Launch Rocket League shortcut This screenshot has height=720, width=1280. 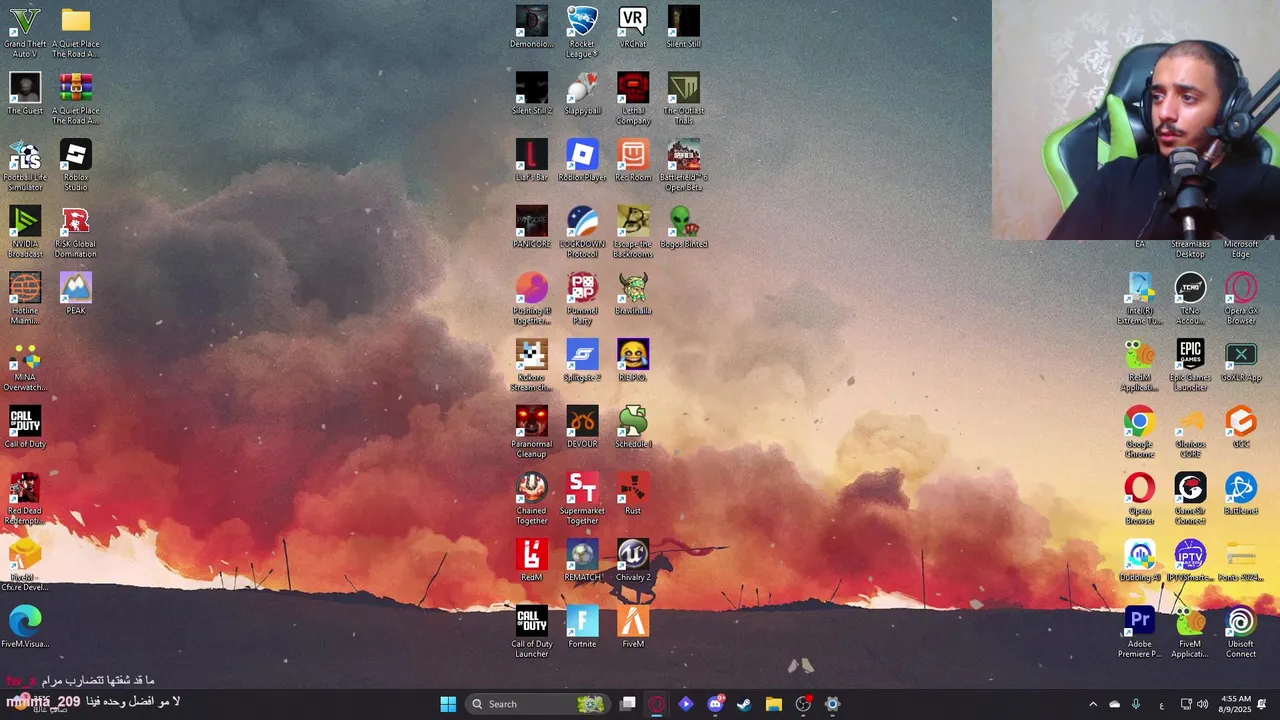[582, 30]
